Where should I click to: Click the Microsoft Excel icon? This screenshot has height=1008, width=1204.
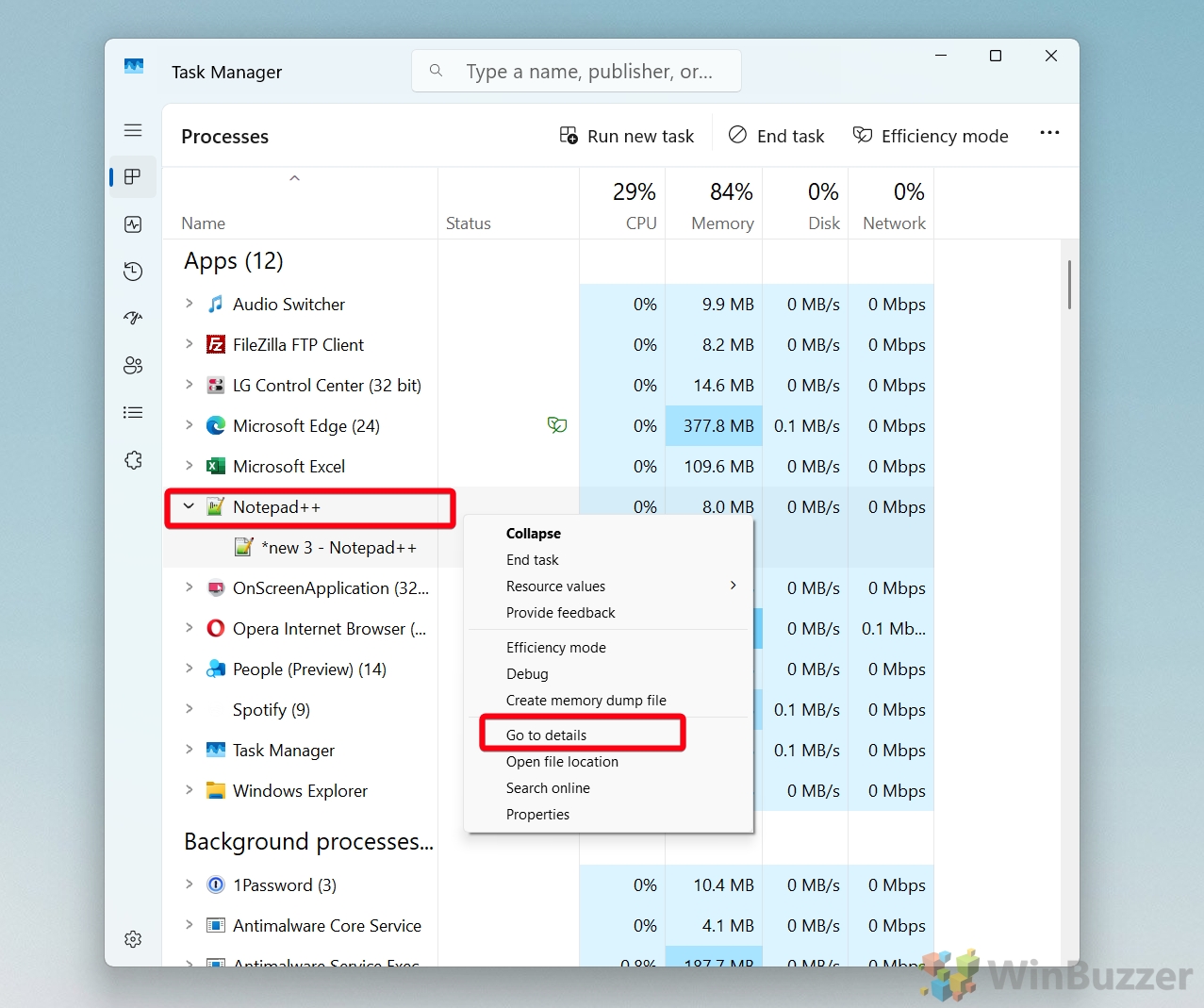click(216, 466)
